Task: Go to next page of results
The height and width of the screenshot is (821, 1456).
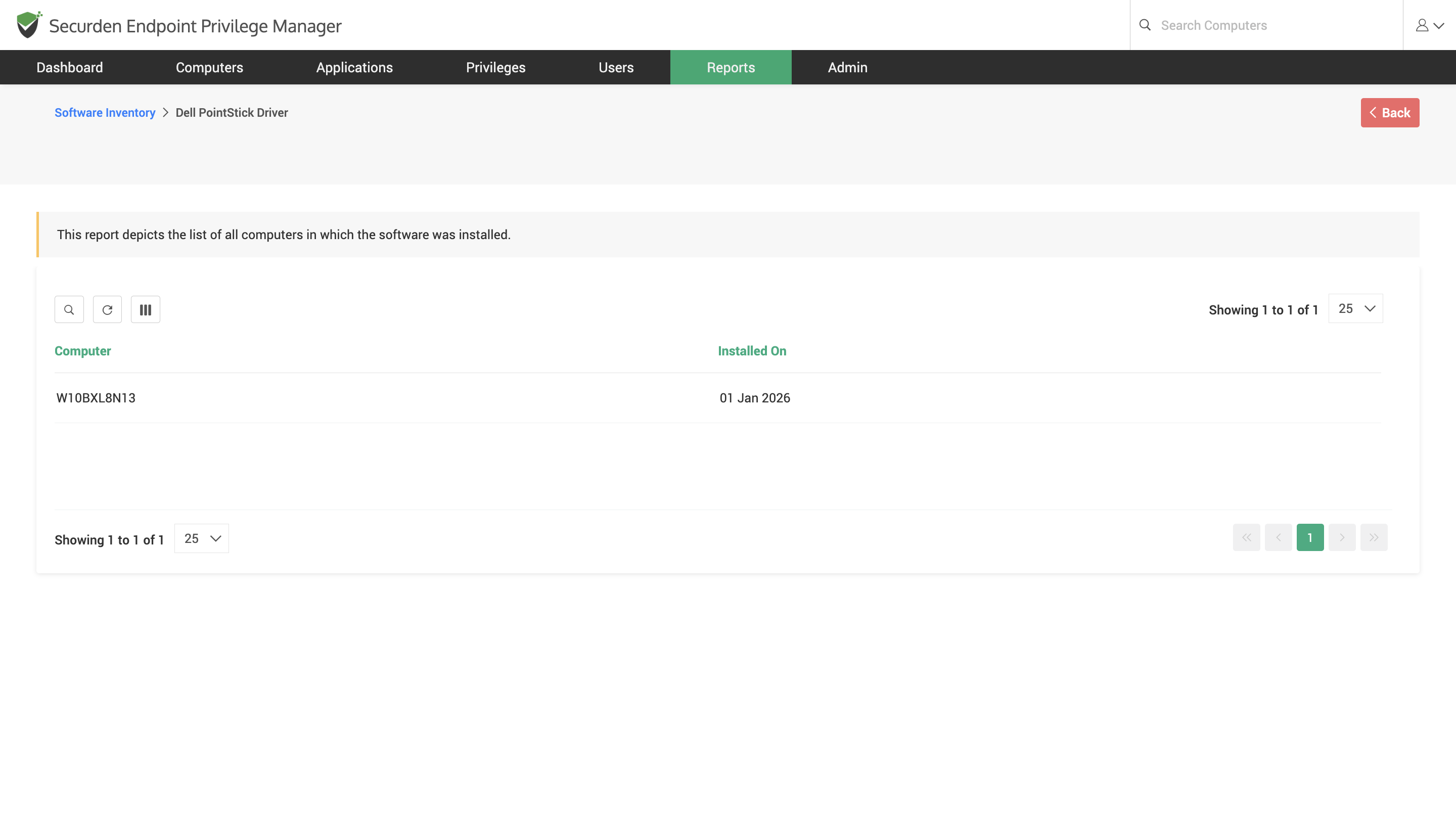Action: coord(1342,537)
